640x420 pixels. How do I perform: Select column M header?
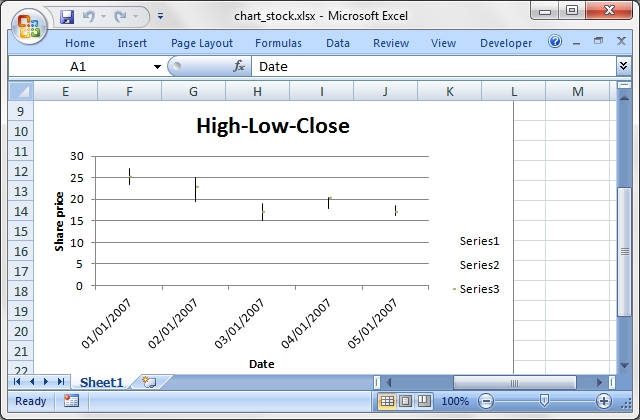pyautogui.click(x=578, y=91)
